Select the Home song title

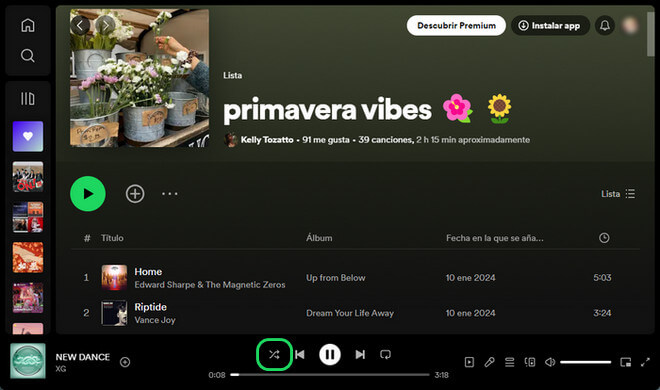point(148,272)
